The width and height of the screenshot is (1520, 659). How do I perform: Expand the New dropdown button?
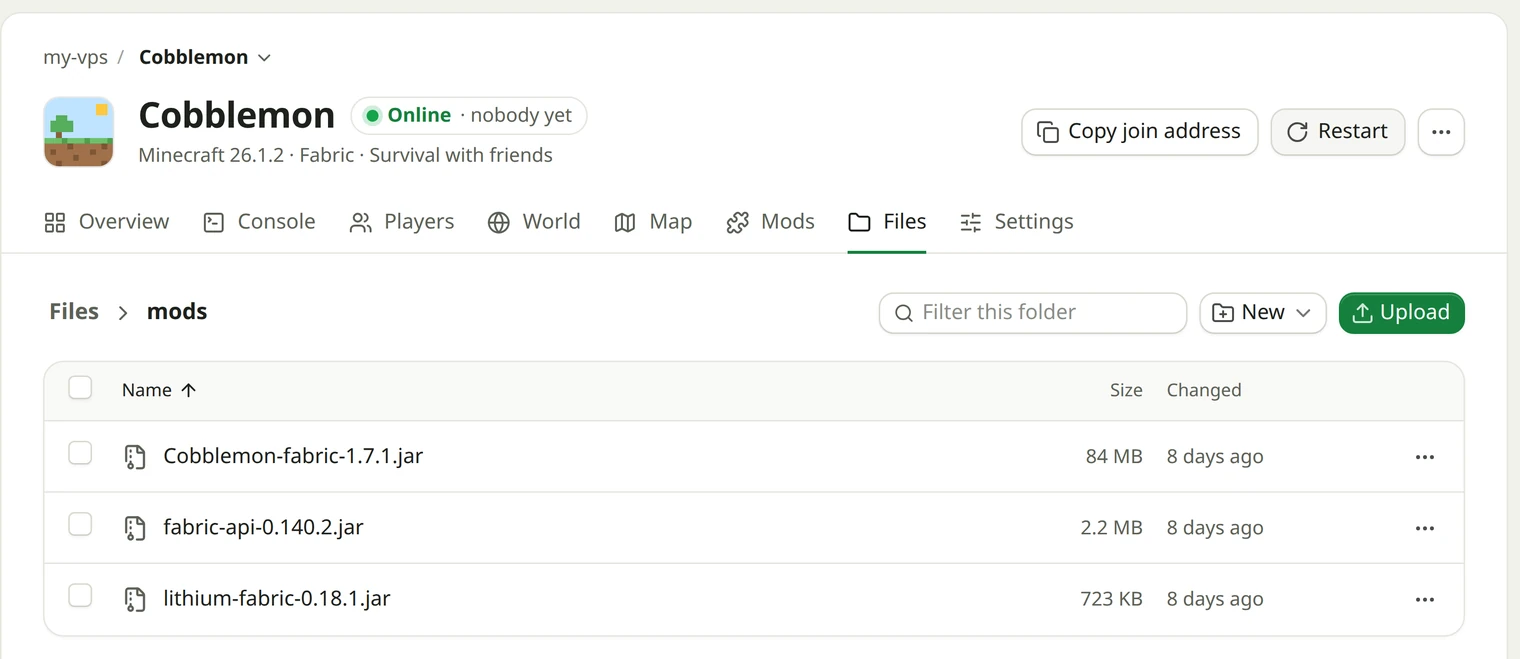click(x=1263, y=313)
